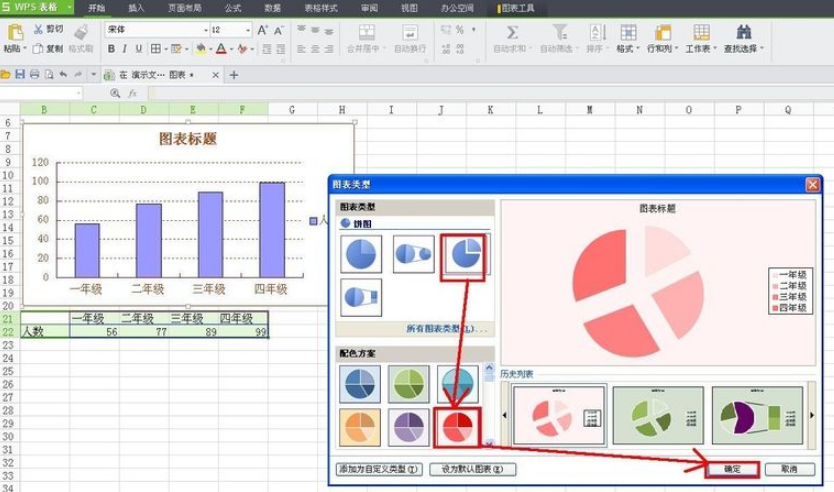Expand the Find and Select (查找选择) dropdown arrow
Screen dimensions: 834x492
point(761,49)
